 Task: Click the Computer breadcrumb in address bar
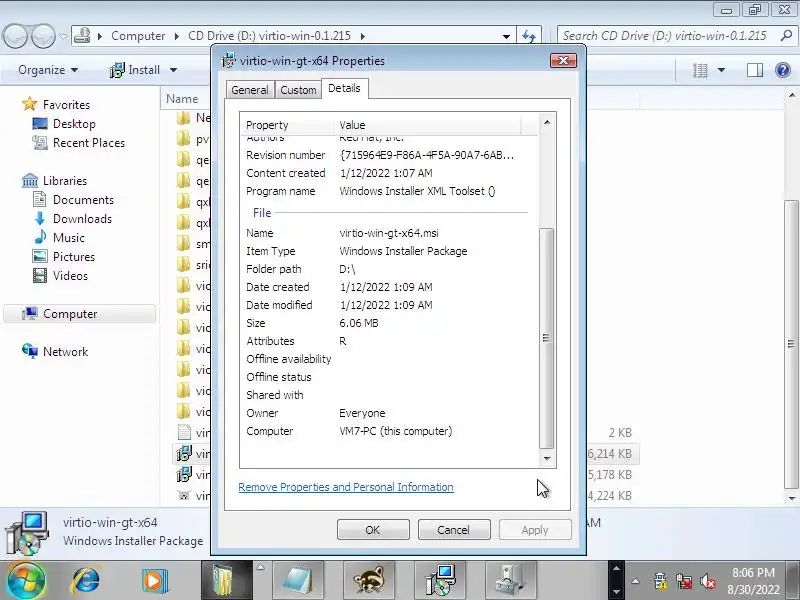[138, 36]
